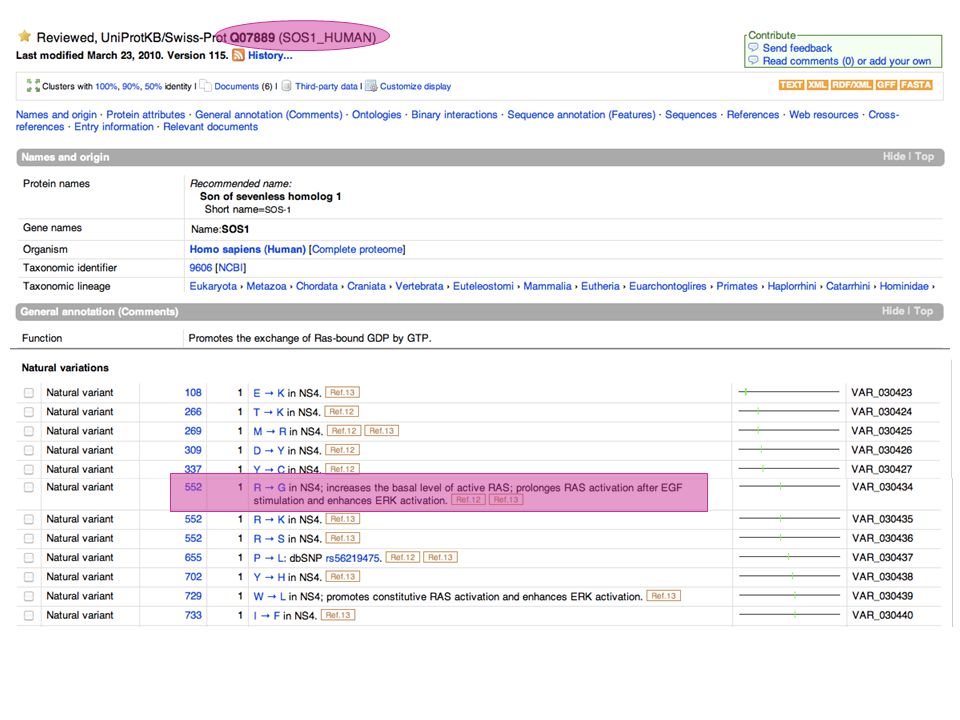The width and height of the screenshot is (960, 720).
Task: Jump to Ontologies section
Action: (x=377, y=114)
